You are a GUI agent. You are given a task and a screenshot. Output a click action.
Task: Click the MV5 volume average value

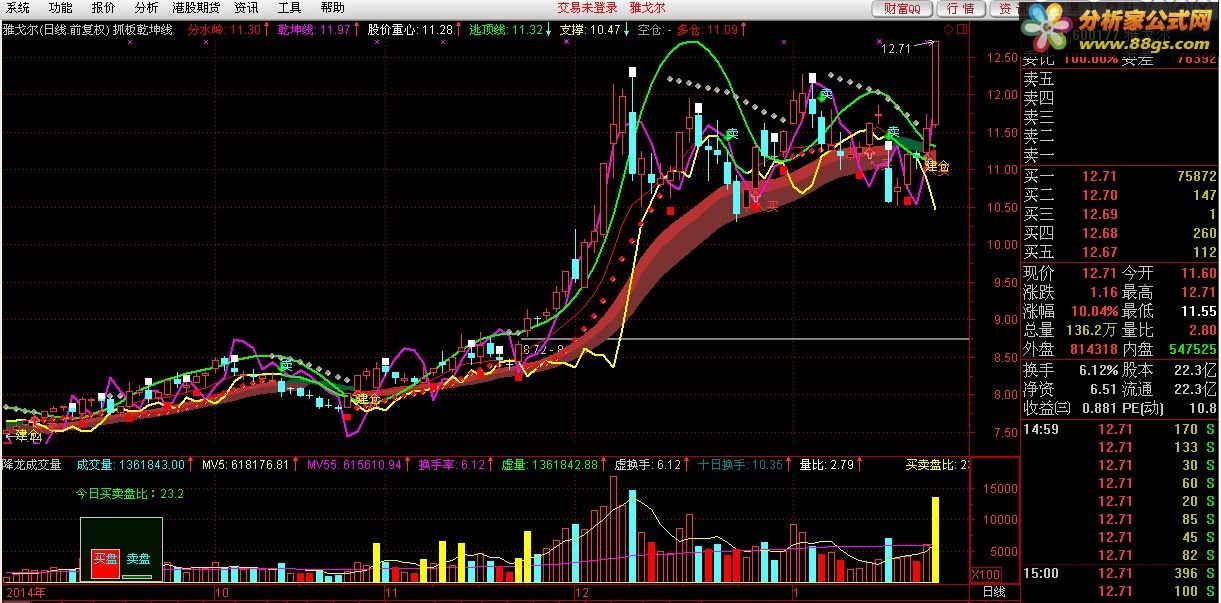pos(249,465)
